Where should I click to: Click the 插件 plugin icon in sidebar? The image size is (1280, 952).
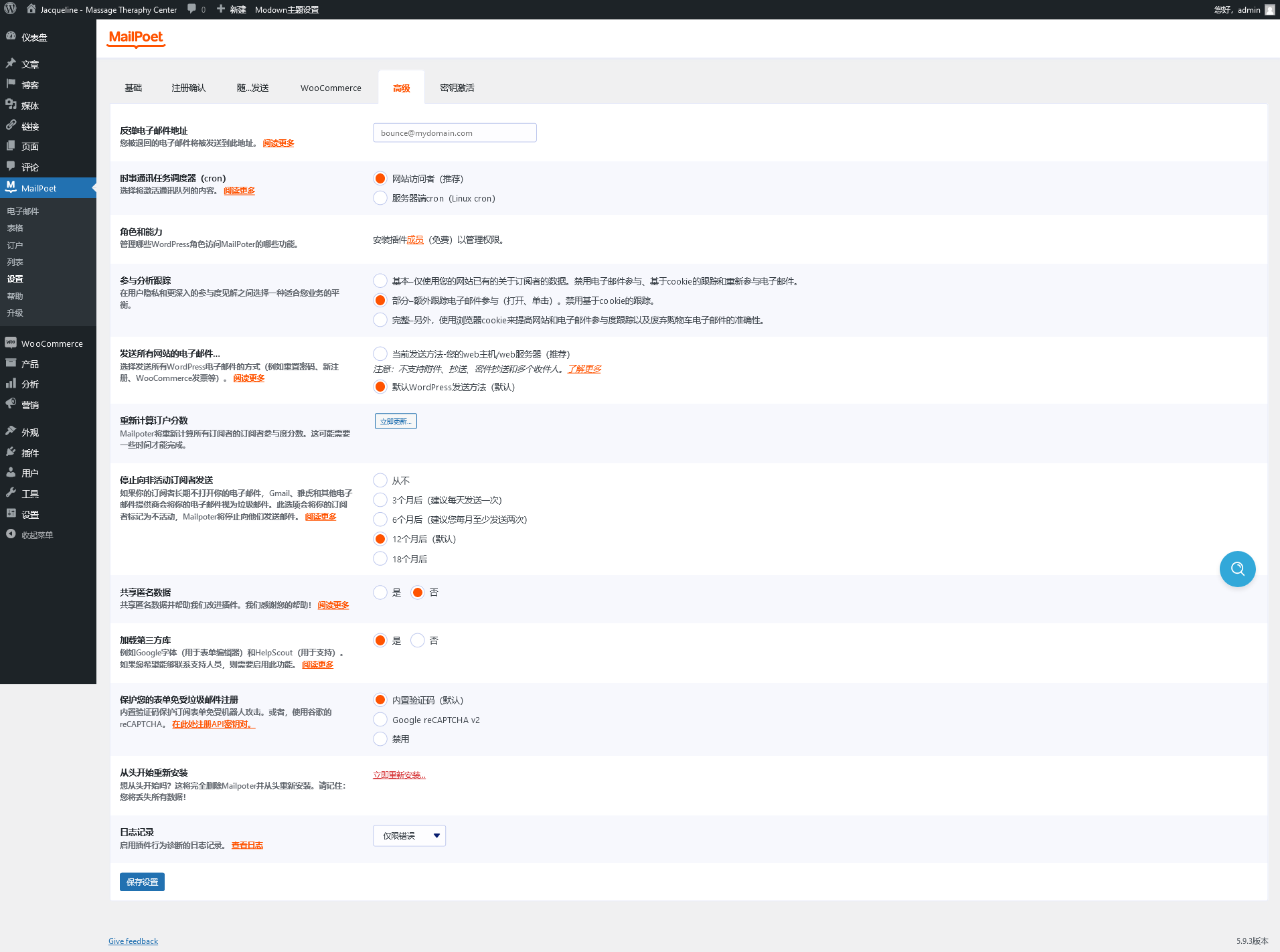coord(11,453)
